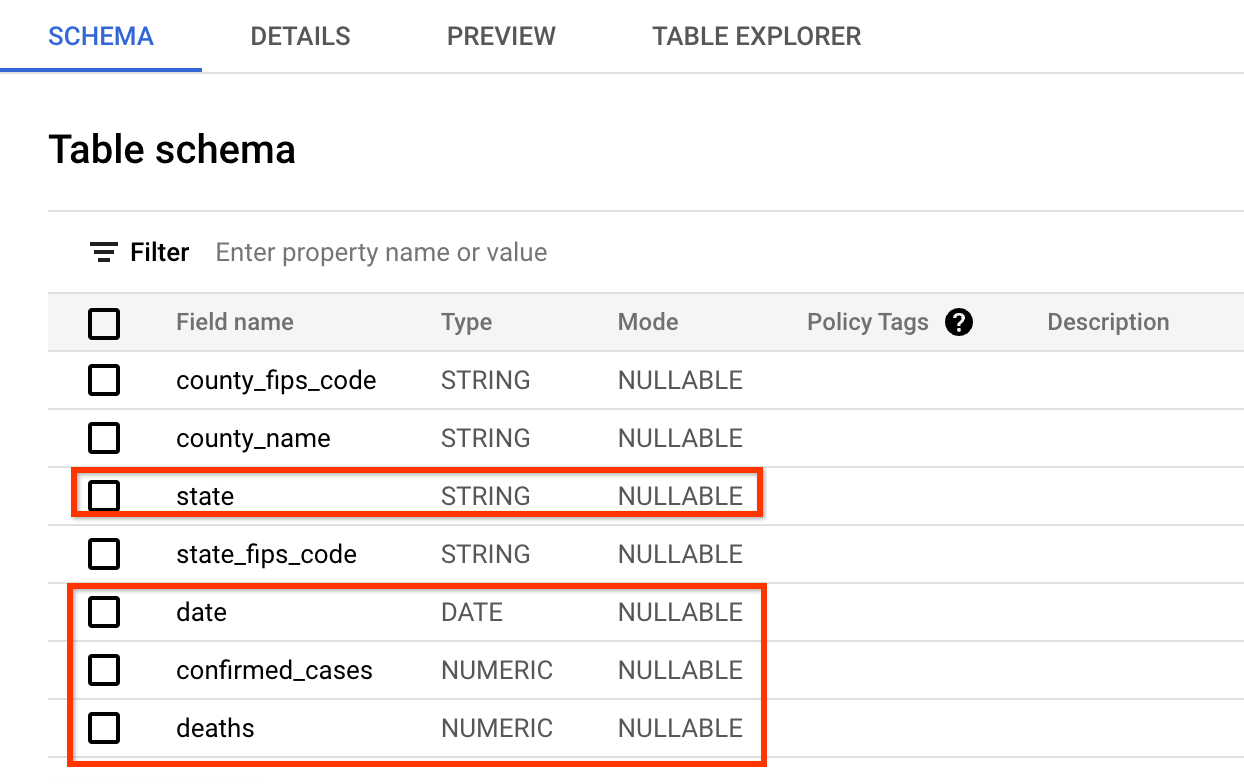The height and width of the screenshot is (784, 1244).
Task: Check the date field checkbox
Action: pyautogui.click(x=104, y=612)
